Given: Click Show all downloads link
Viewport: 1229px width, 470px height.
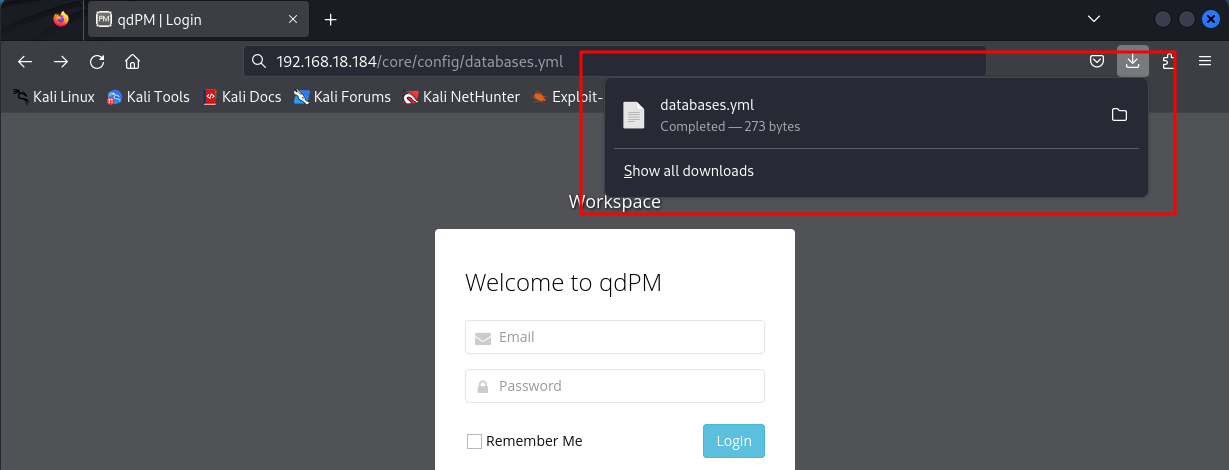Looking at the screenshot, I should click(689, 171).
